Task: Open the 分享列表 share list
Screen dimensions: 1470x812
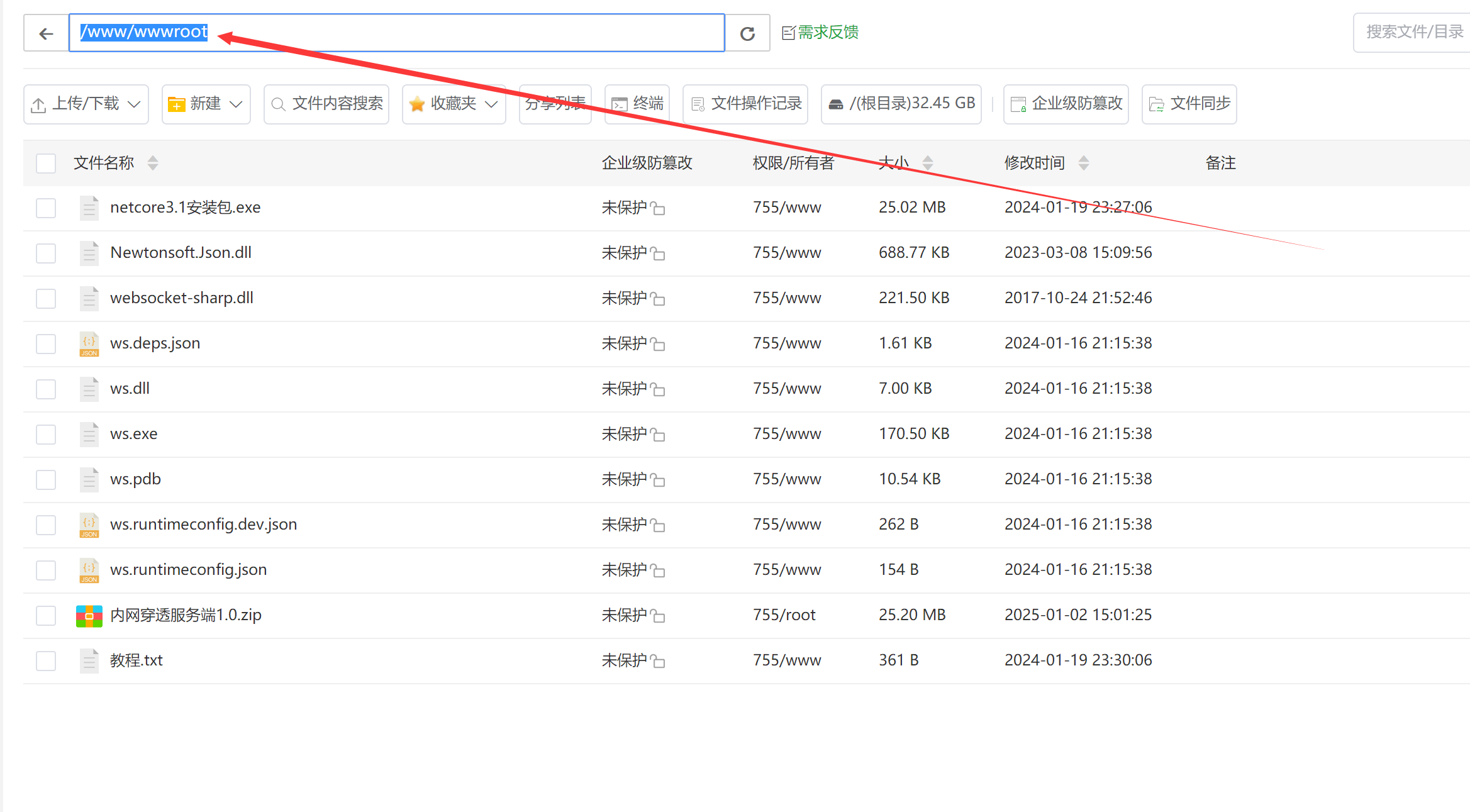Action: click(x=555, y=104)
